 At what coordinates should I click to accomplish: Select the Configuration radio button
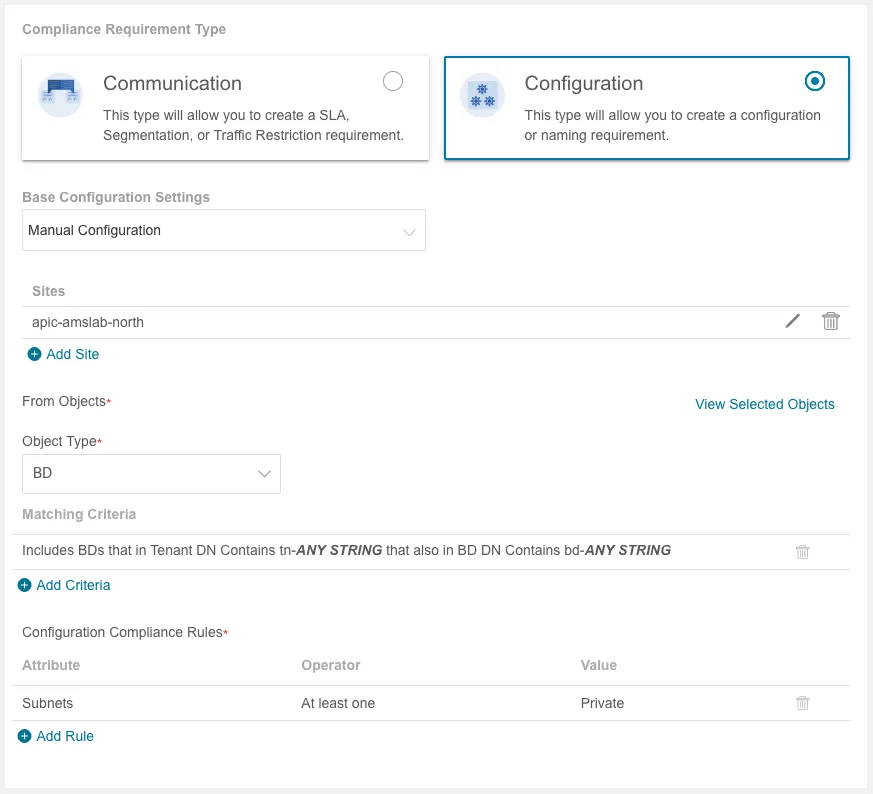814,81
